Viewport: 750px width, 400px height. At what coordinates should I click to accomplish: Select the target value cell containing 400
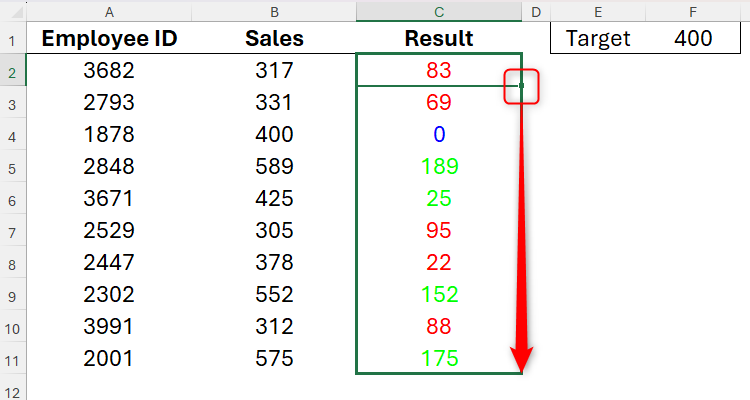693,39
